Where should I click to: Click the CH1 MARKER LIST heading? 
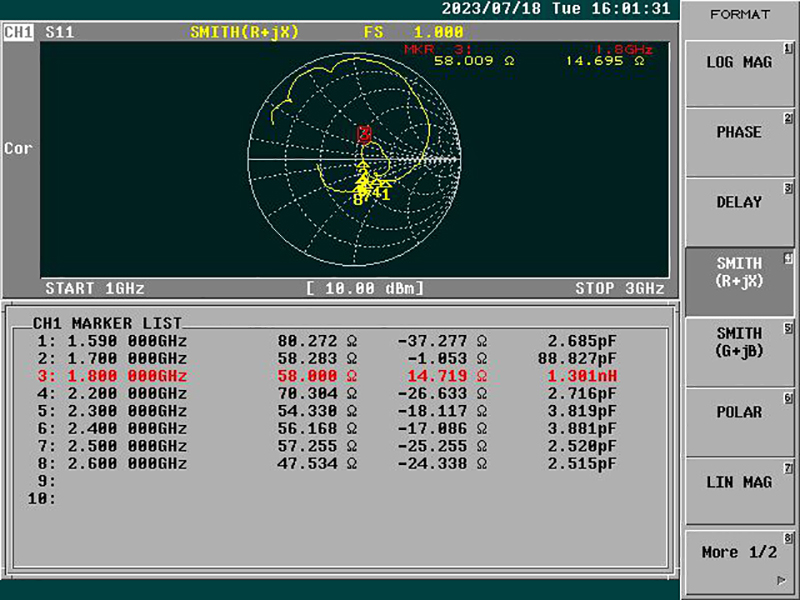107,323
